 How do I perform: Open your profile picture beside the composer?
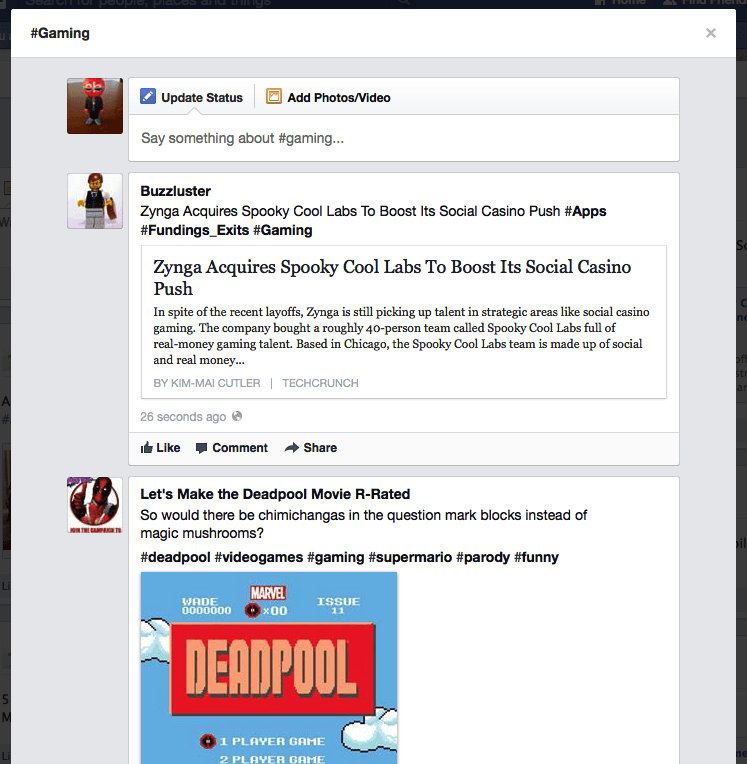(x=95, y=106)
